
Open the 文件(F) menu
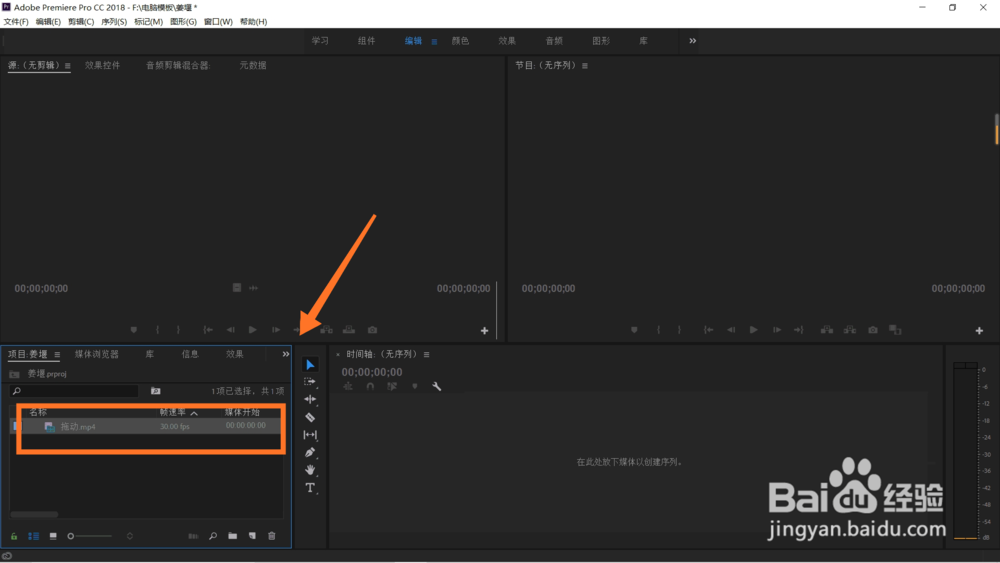pyautogui.click(x=16, y=22)
